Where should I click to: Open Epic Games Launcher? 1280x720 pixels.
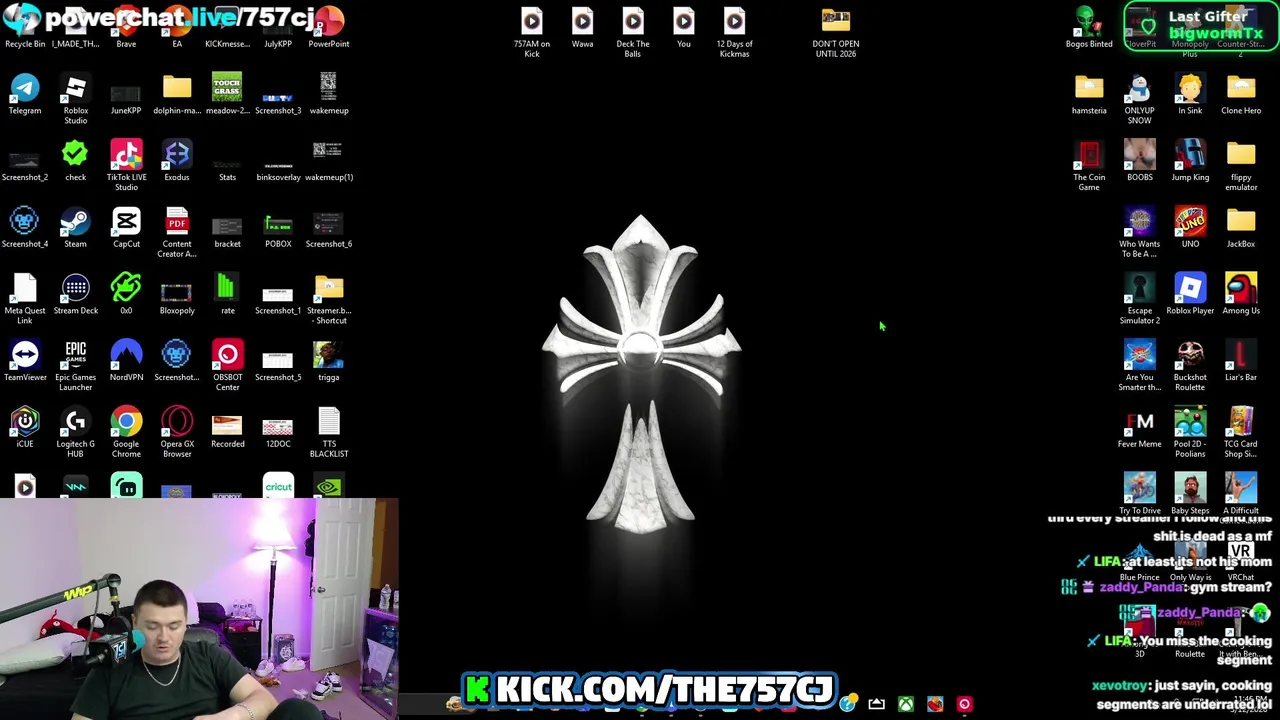(75, 365)
